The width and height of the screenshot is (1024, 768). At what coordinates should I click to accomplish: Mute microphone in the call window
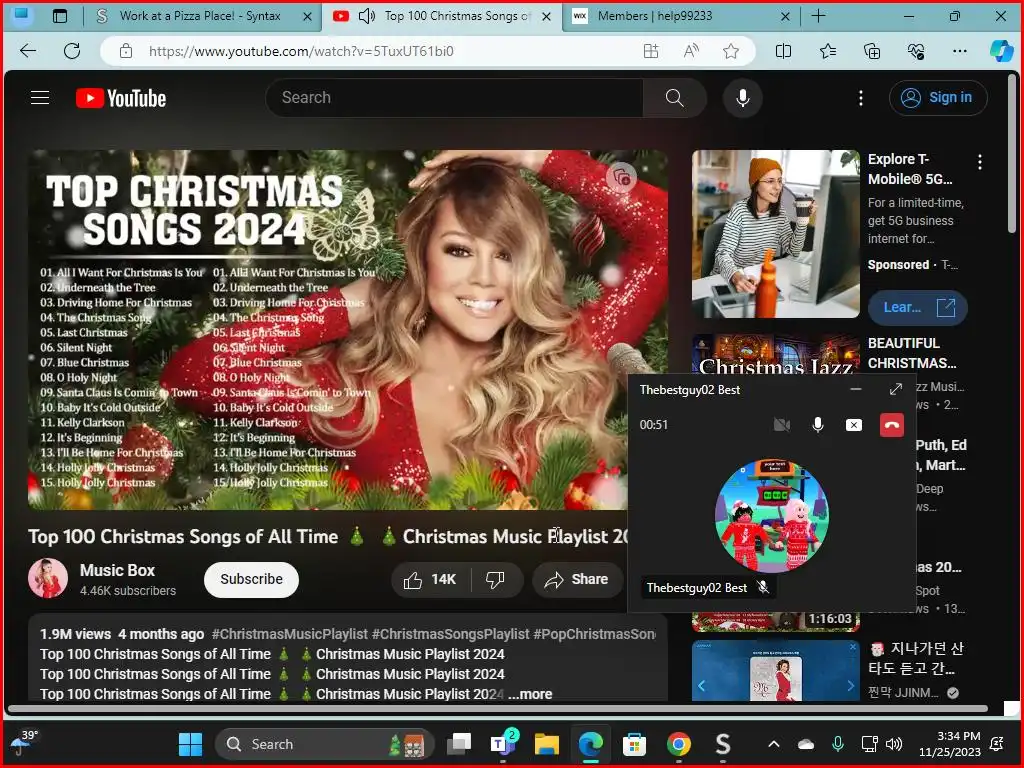pyautogui.click(x=818, y=425)
